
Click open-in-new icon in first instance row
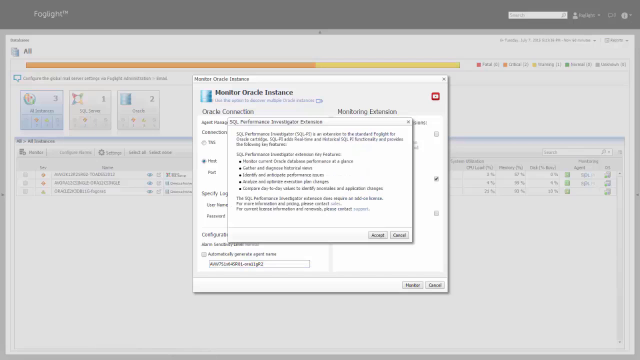click(x=159, y=175)
